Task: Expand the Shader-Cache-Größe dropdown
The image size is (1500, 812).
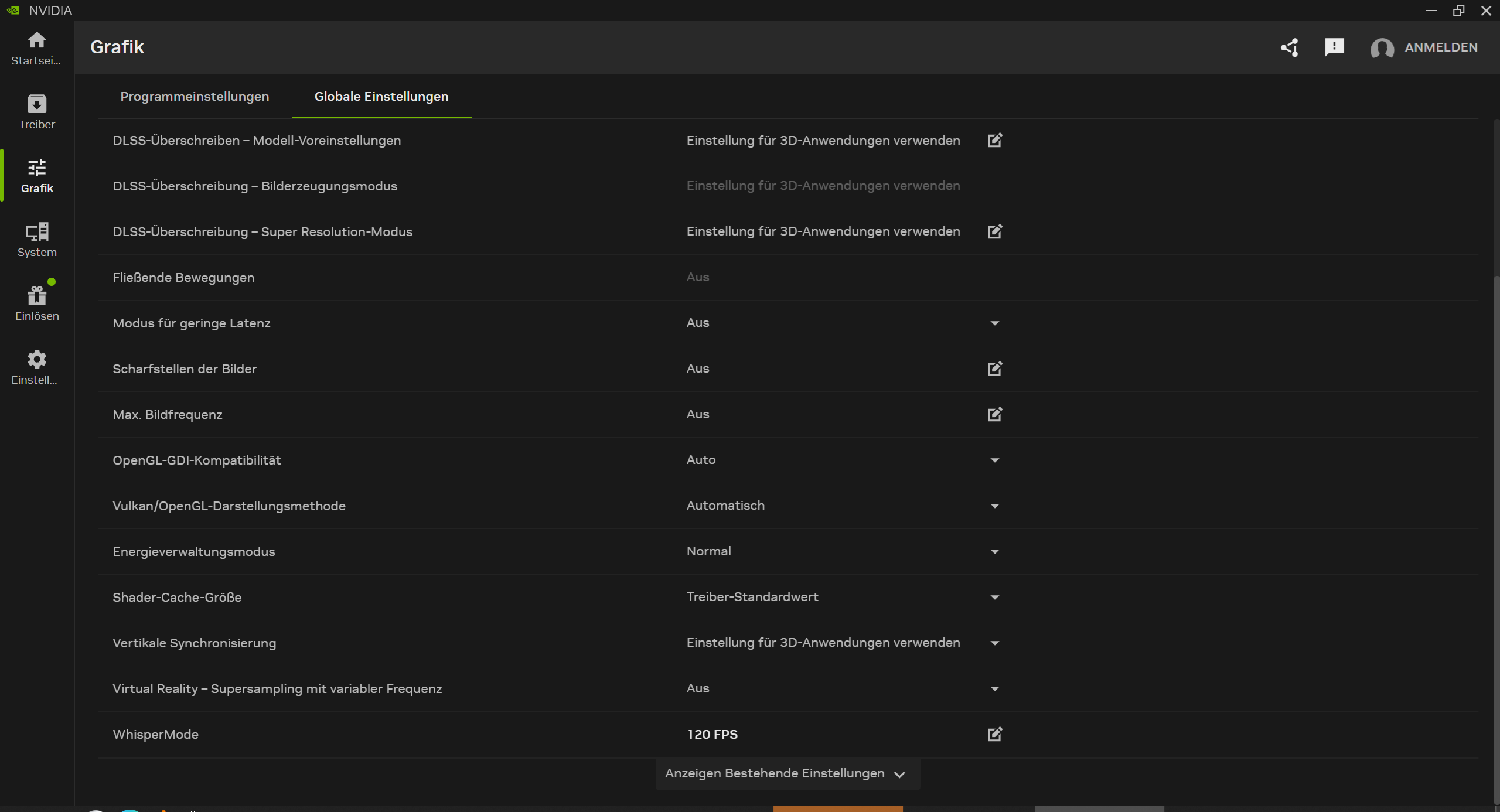Action: point(994,598)
